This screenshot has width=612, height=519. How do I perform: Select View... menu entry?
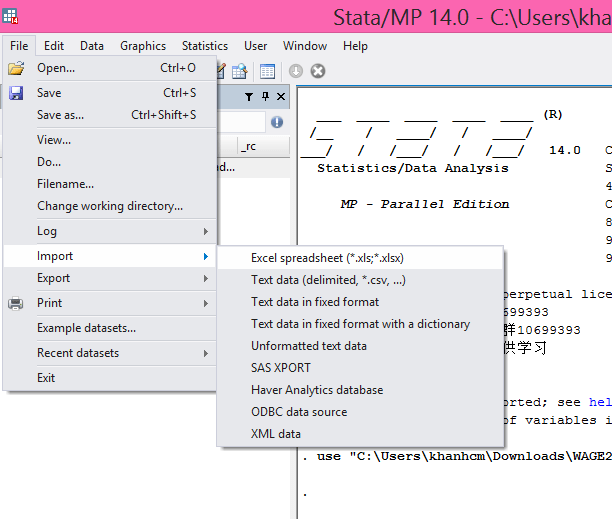point(110,140)
